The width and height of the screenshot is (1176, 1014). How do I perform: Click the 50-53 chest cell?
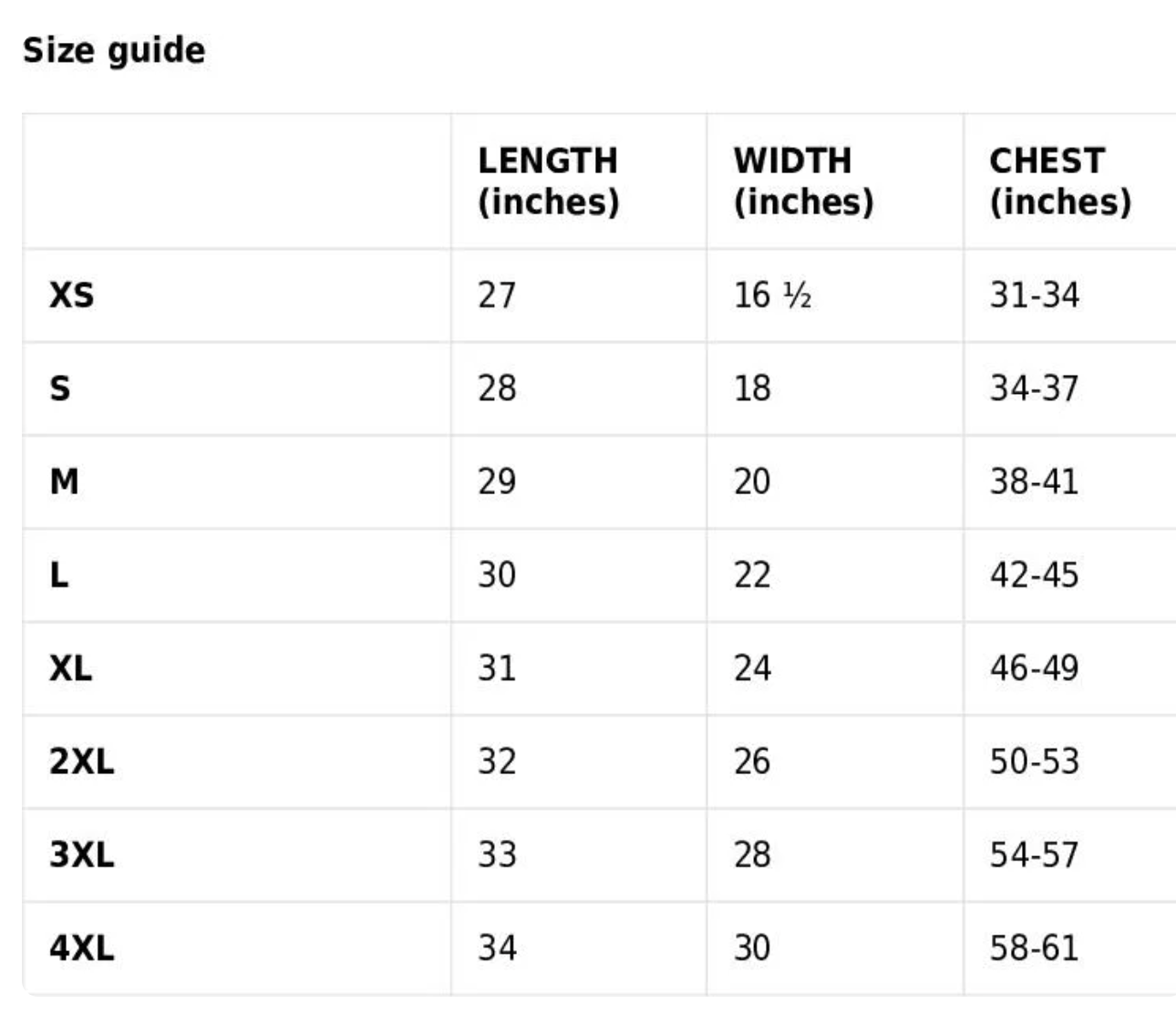(1034, 761)
